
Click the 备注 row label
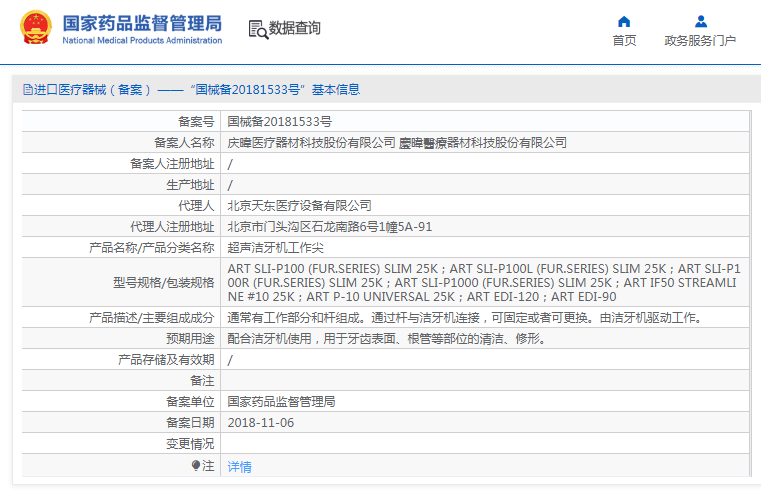coord(202,381)
